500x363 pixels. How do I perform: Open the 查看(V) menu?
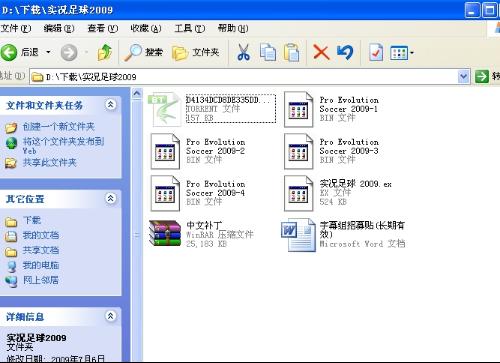[103, 28]
